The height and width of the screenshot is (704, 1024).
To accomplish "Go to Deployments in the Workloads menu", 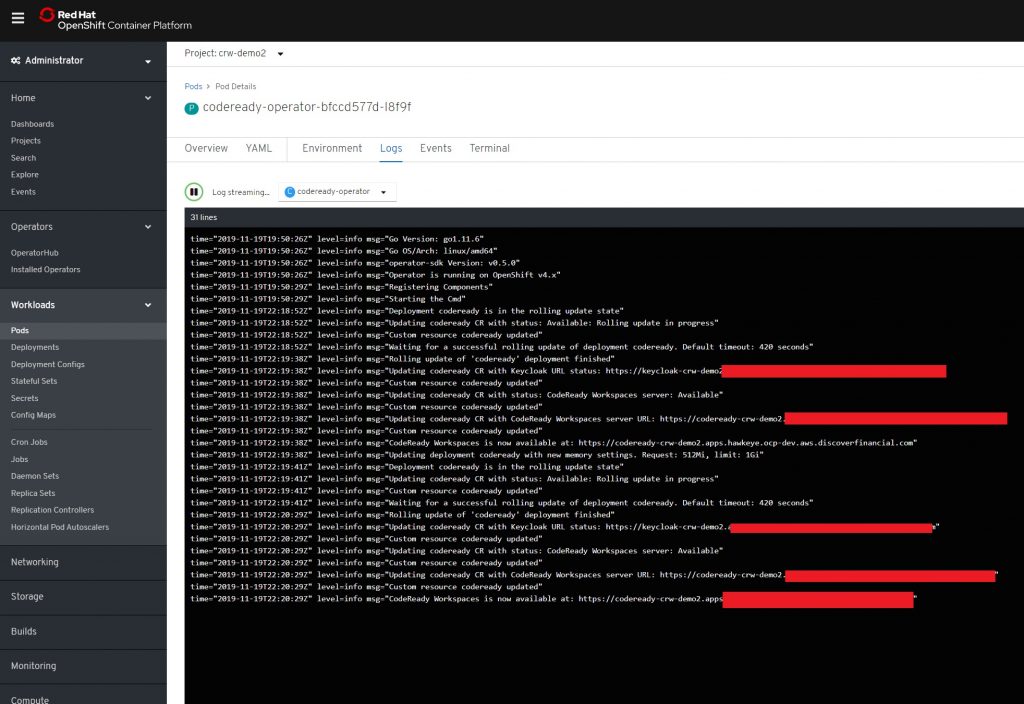I will coord(35,347).
